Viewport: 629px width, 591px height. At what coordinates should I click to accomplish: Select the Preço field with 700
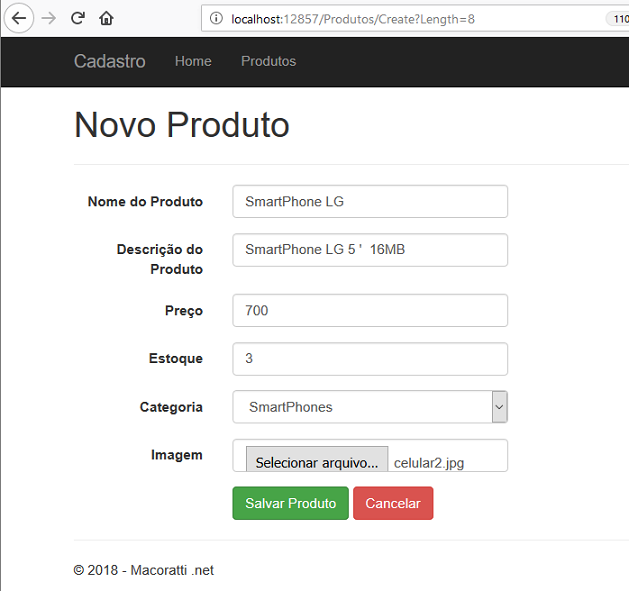[370, 311]
